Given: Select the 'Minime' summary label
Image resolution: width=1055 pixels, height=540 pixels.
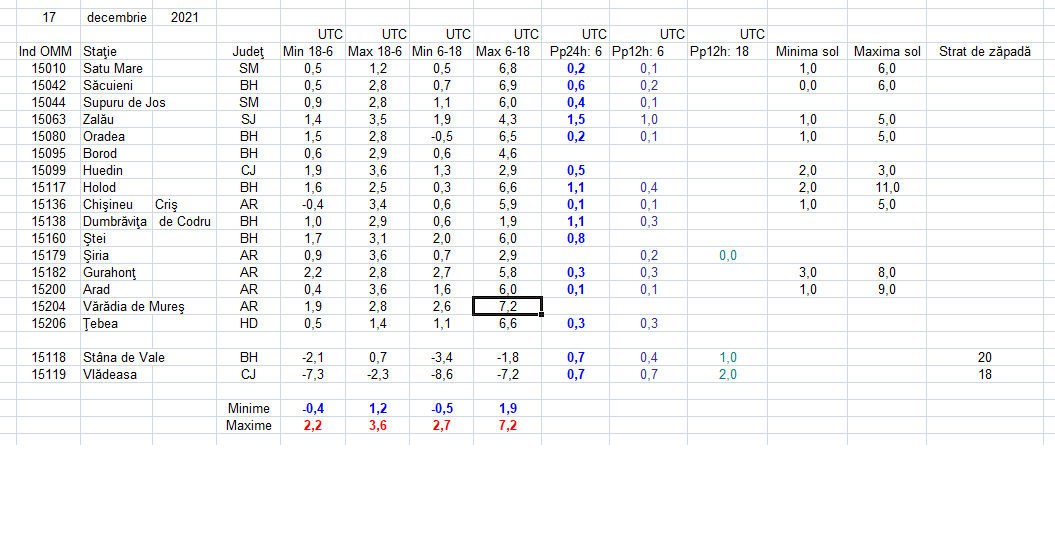Looking at the screenshot, I should coord(248,409).
